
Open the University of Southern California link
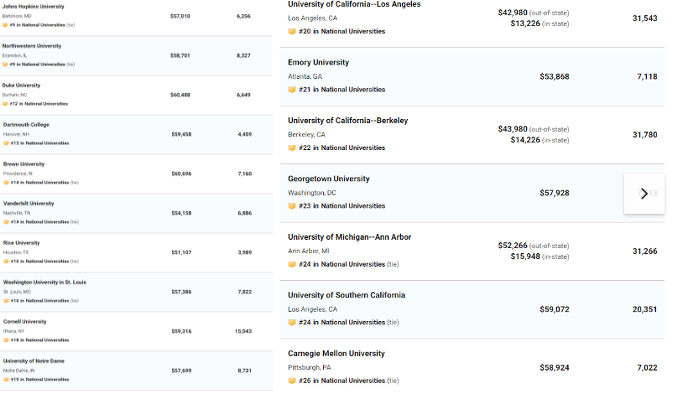coord(346,295)
